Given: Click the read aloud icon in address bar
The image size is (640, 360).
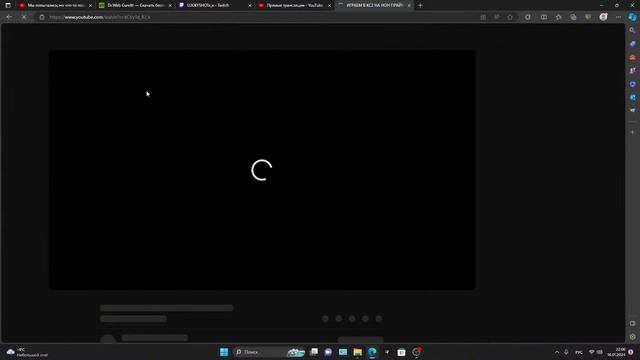Looking at the screenshot, I should coord(496,17).
